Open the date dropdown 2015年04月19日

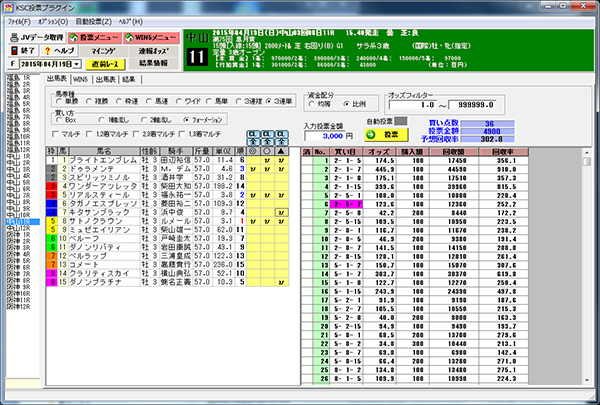tap(77, 64)
